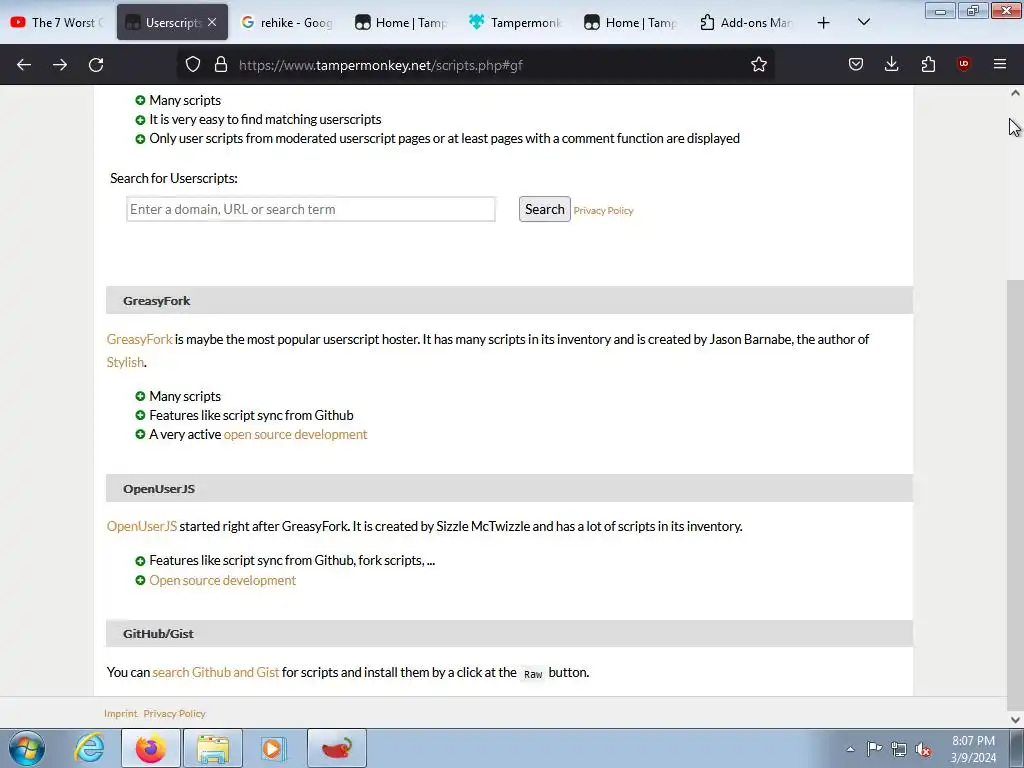View site security via the padlock icon

point(221,65)
